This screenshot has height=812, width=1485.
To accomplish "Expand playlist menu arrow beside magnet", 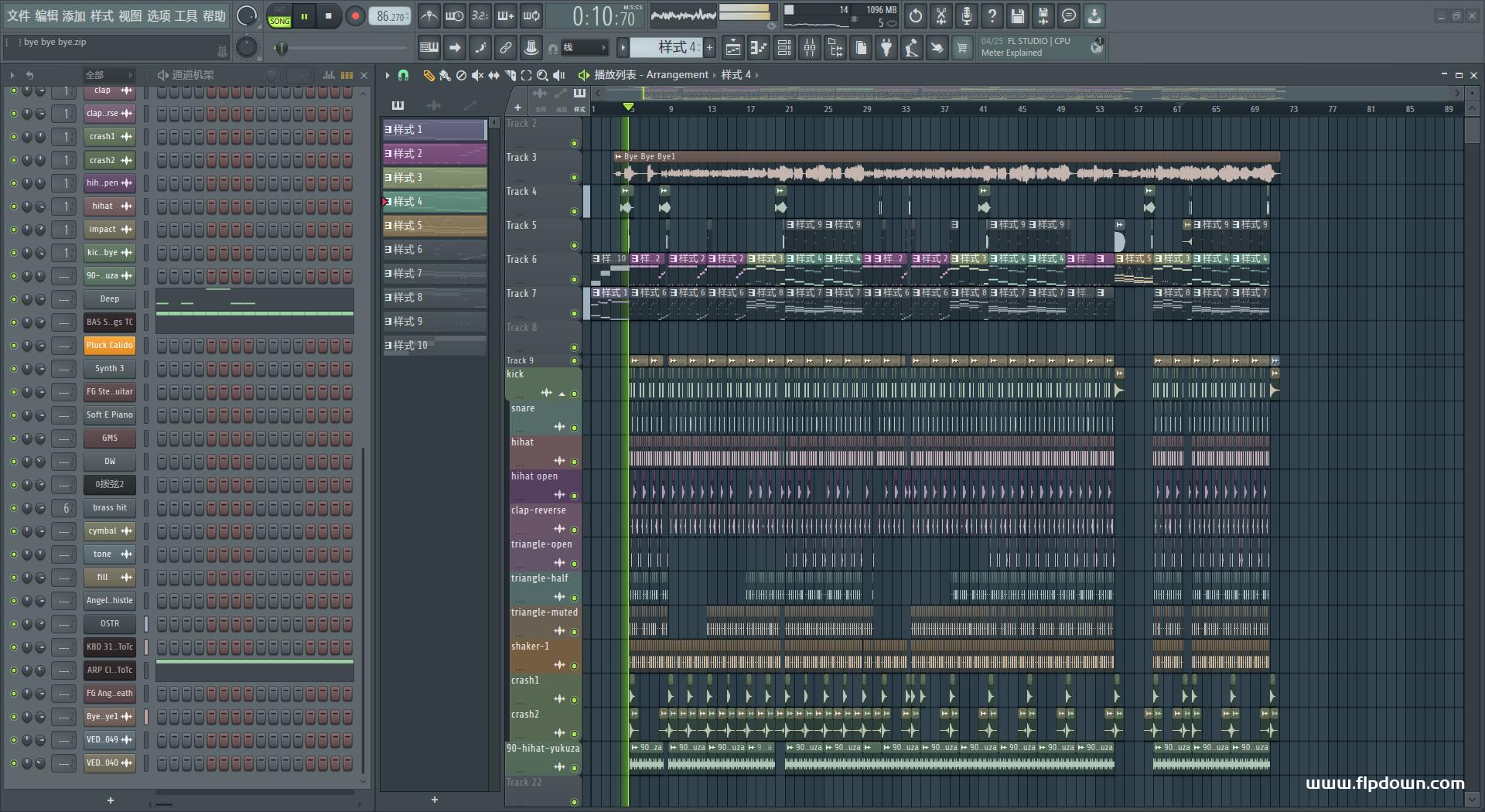I will (x=387, y=75).
